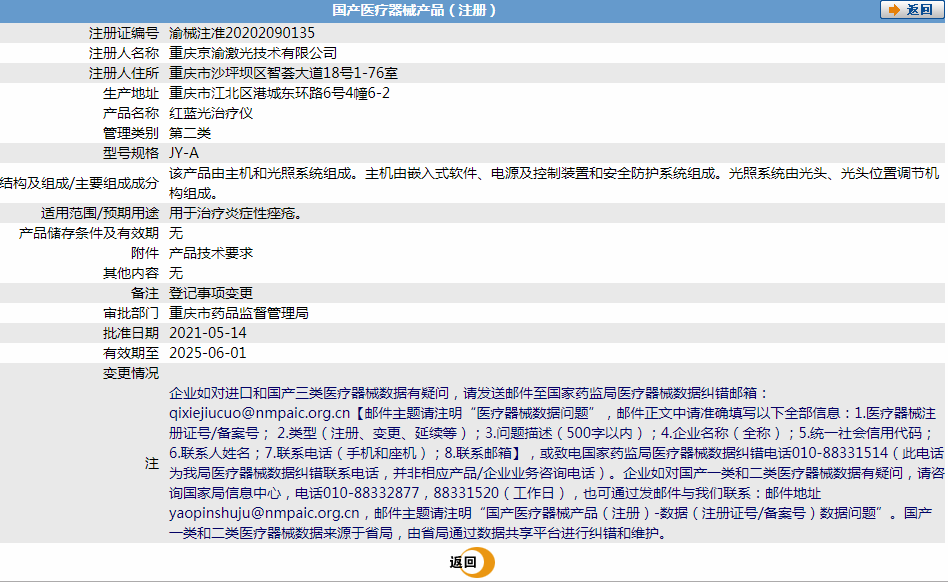Click the label 审批部门
The width and height of the screenshot is (948, 582).
pos(131,312)
